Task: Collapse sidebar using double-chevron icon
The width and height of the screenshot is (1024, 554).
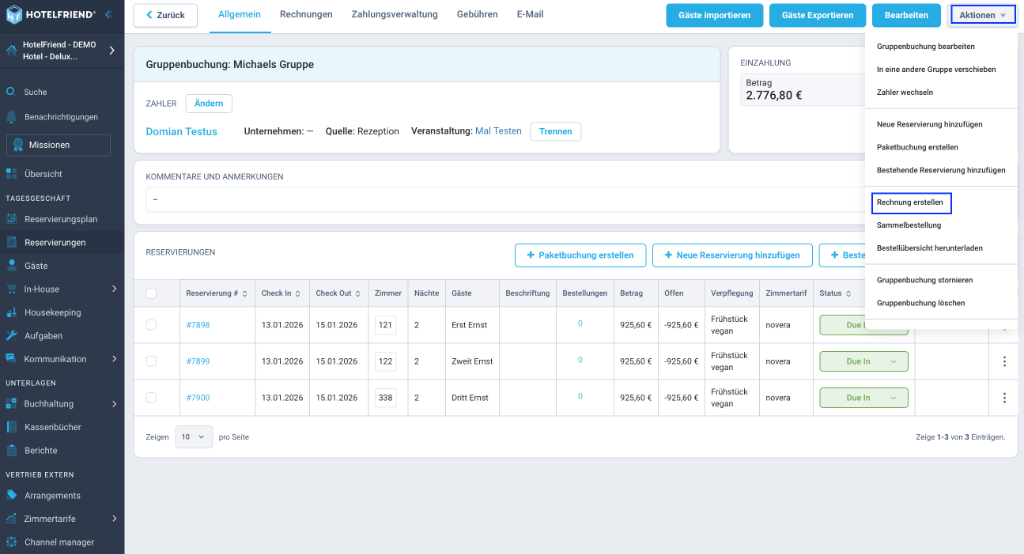Action: (108, 14)
